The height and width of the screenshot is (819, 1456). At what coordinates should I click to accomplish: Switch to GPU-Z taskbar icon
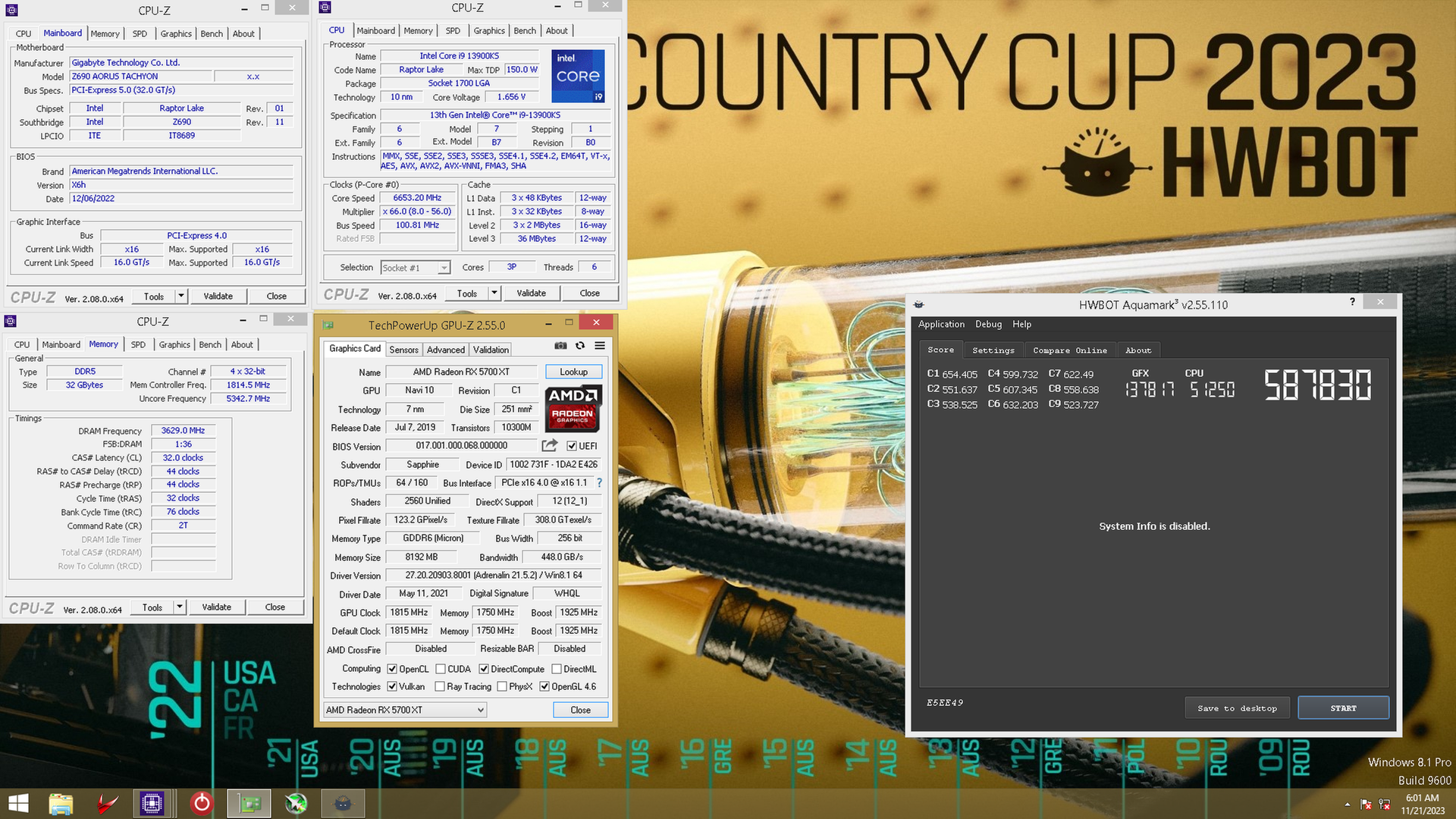(x=249, y=803)
